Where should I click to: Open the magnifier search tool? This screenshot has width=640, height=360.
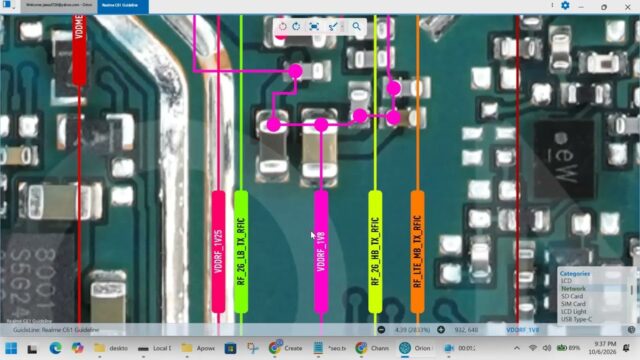coord(356,27)
